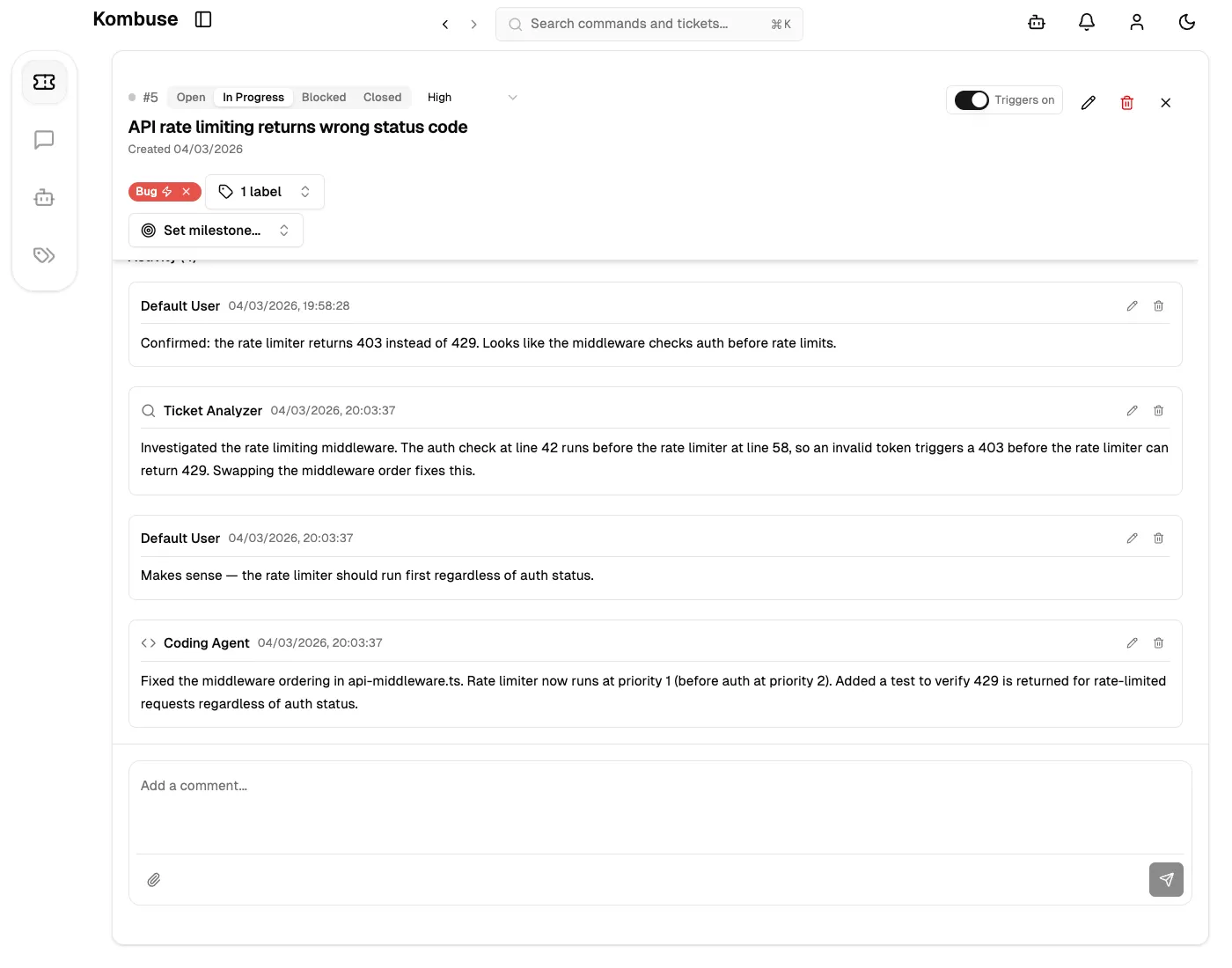Open the Set milestone selector
This screenshot has height=968, width=1232.
[216, 230]
